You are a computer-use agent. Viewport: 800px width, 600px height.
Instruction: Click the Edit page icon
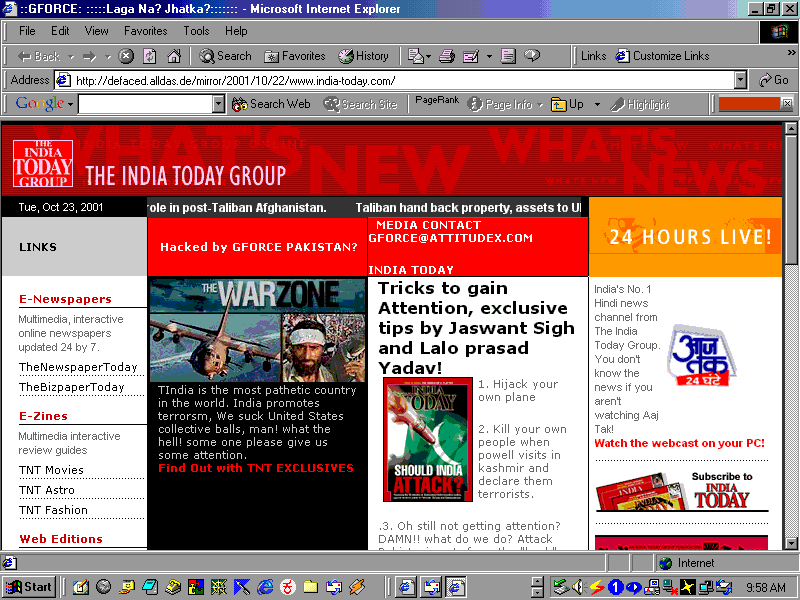470,56
